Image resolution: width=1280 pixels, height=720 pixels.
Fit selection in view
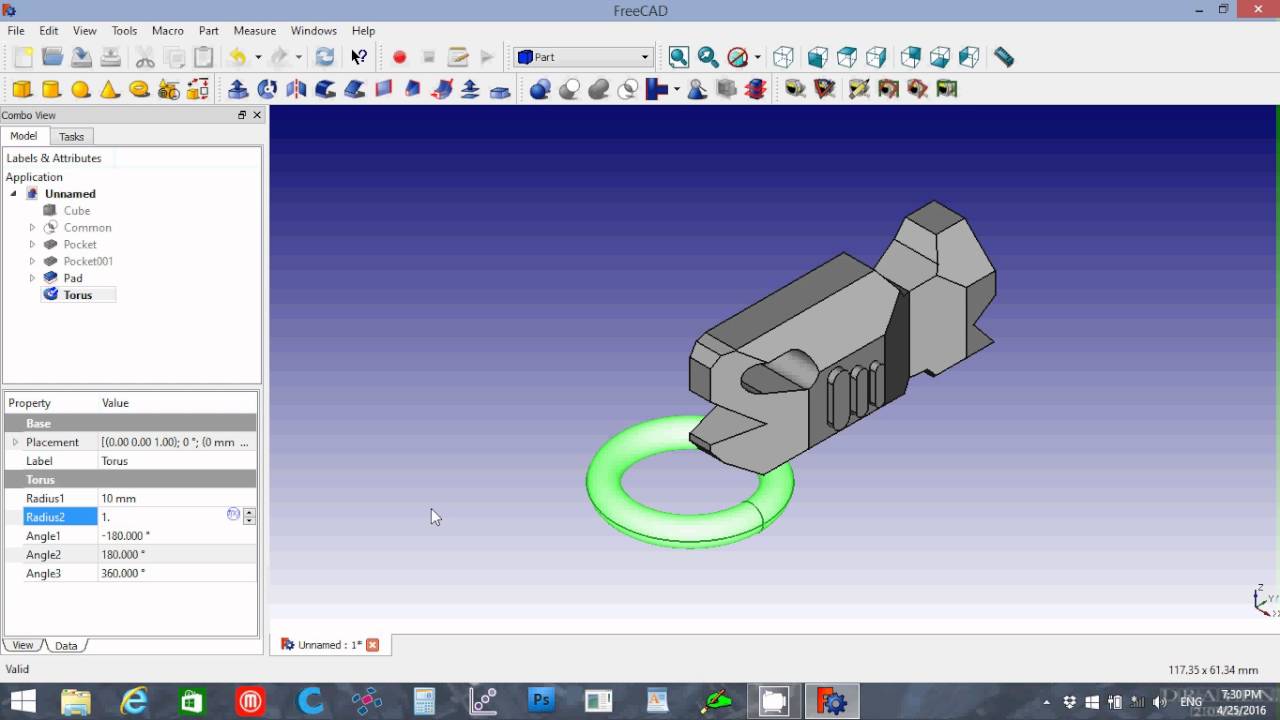pos(708,57)
